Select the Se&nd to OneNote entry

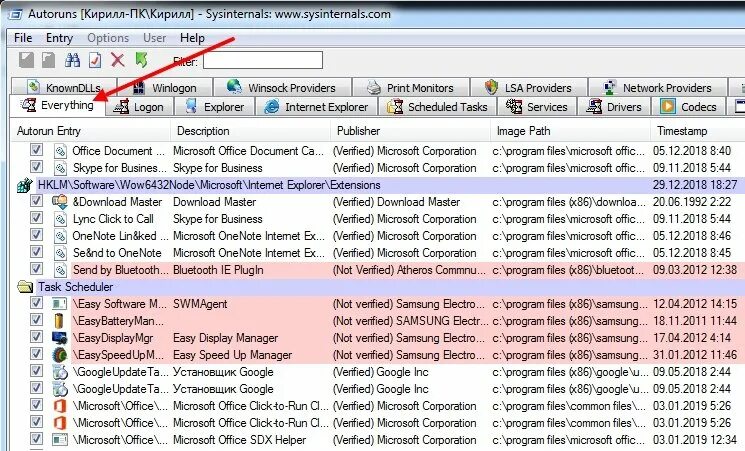pos(117,253)
